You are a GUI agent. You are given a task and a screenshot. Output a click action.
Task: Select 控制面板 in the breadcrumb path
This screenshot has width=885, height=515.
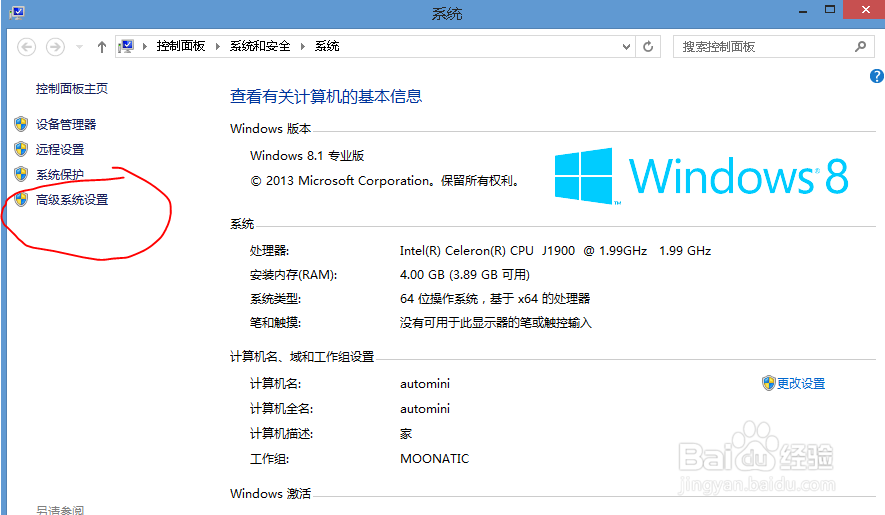pos(181,46)
